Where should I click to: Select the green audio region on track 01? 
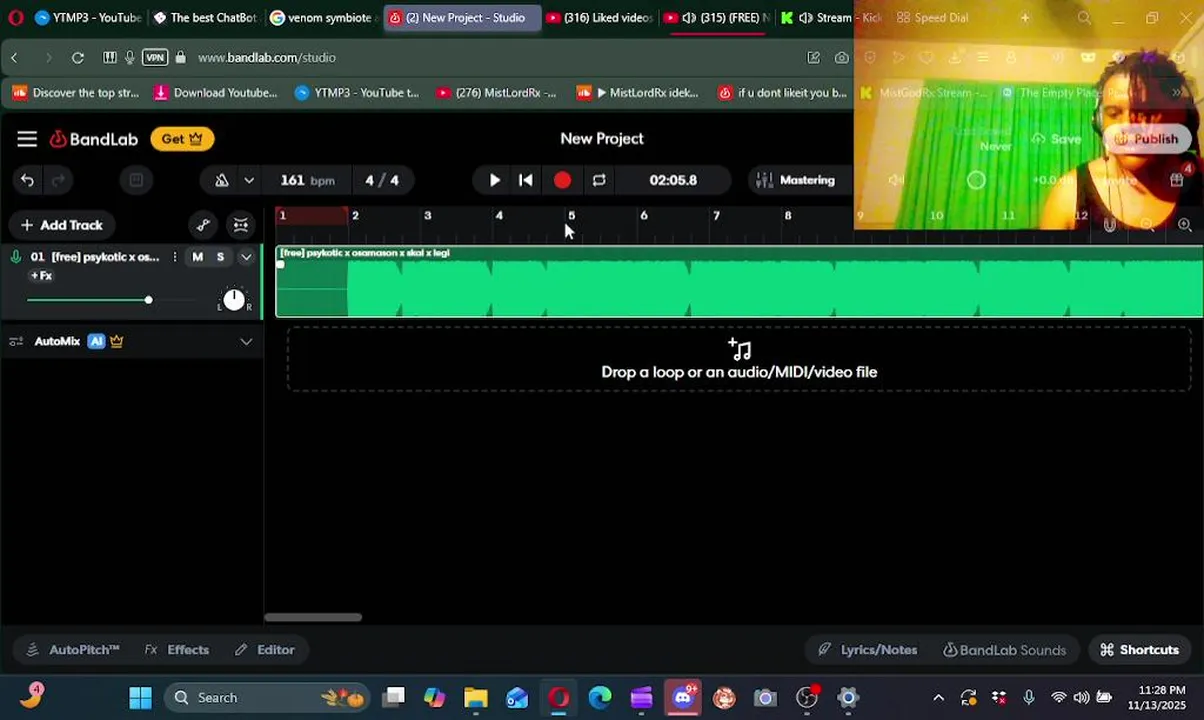[x=739, y=282]
